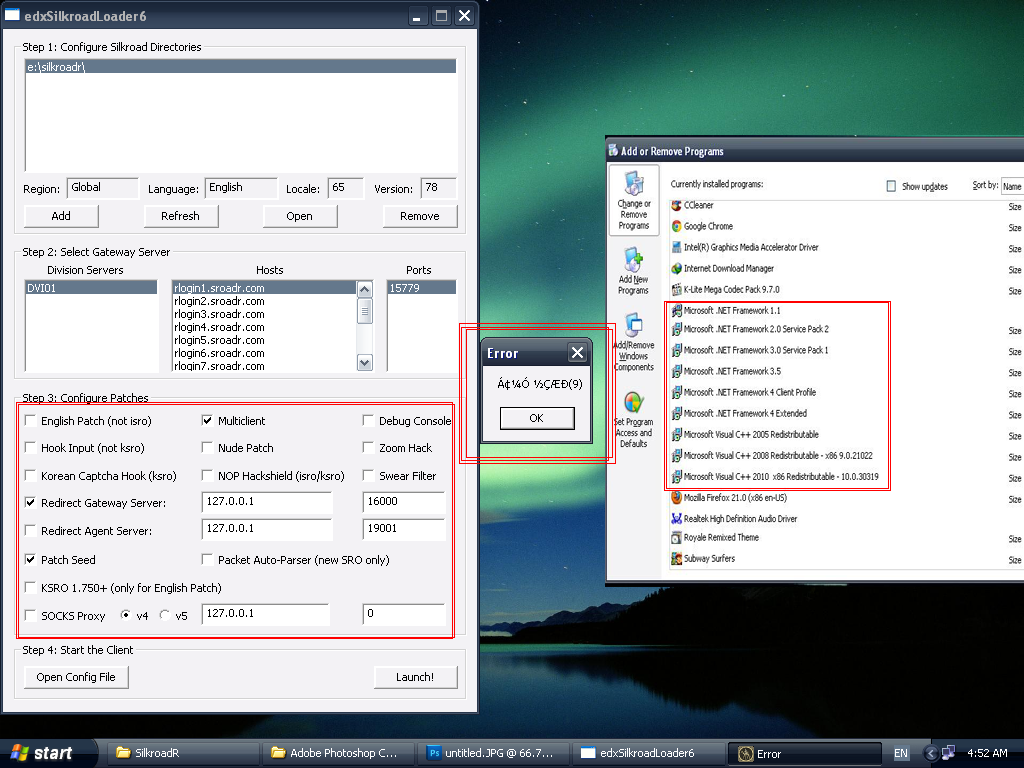Viewport: 1024px width, 768px height.
Task: Select the Subway Surfers program icon
Action: (677, 558)
